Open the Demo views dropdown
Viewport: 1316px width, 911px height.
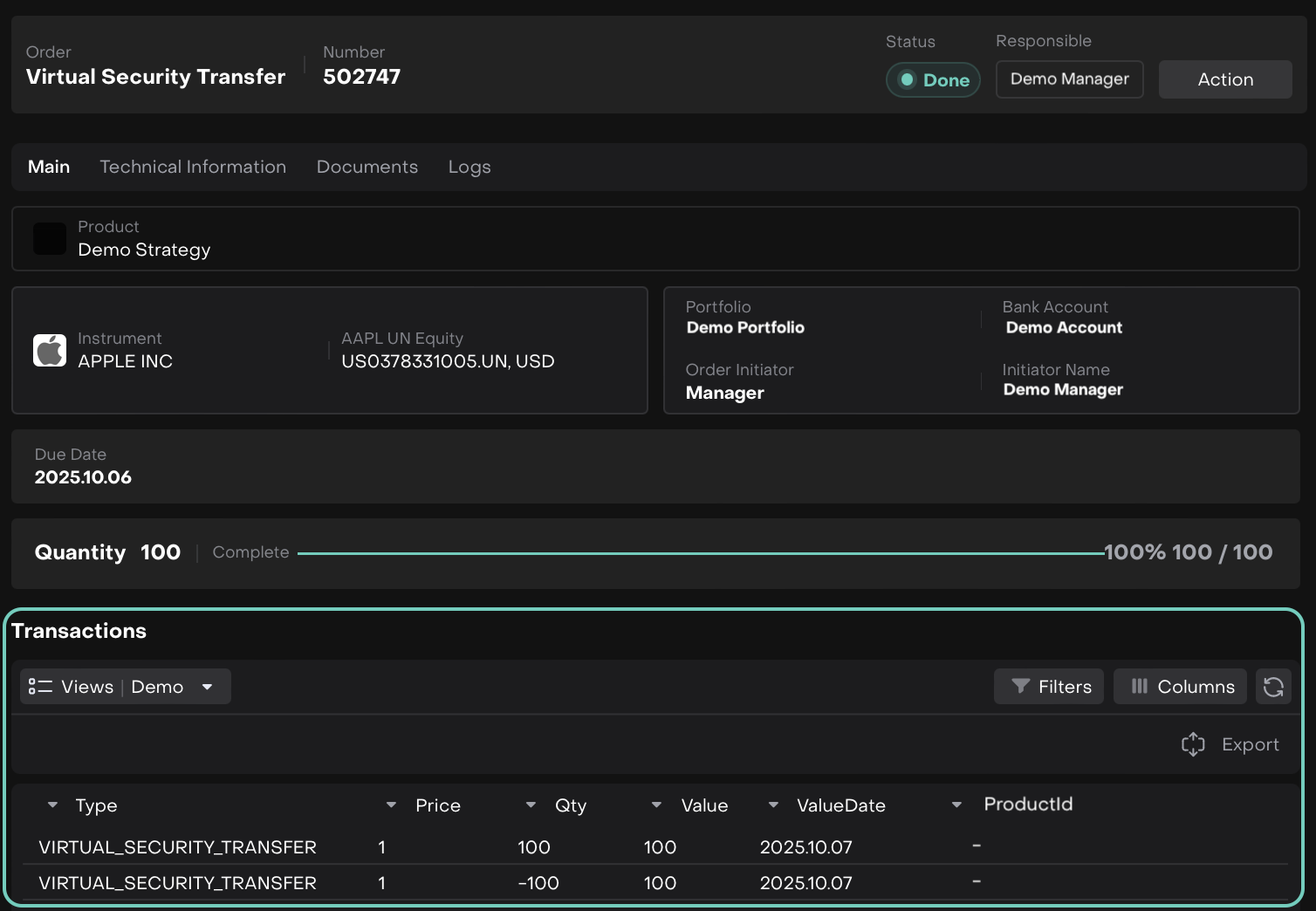tap(207, 687)
